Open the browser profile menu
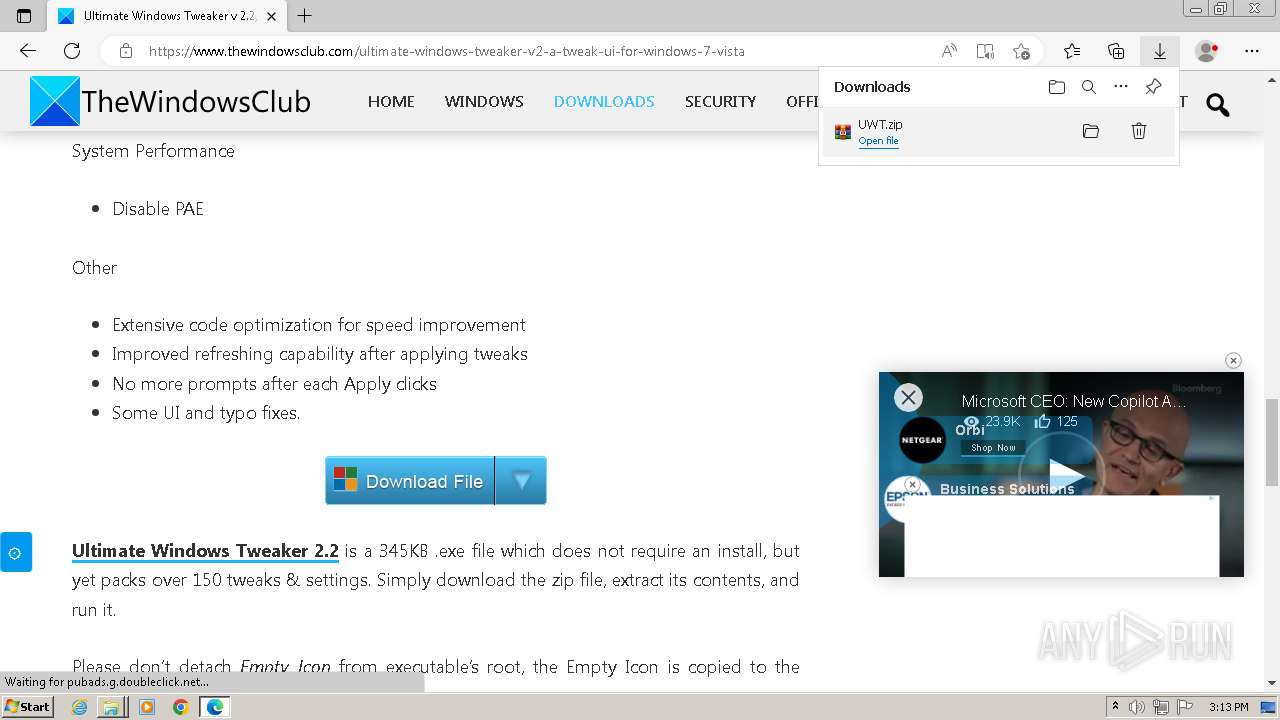Image resolution: width=1280 pixels, height=720 pixels. [1207, 51]
